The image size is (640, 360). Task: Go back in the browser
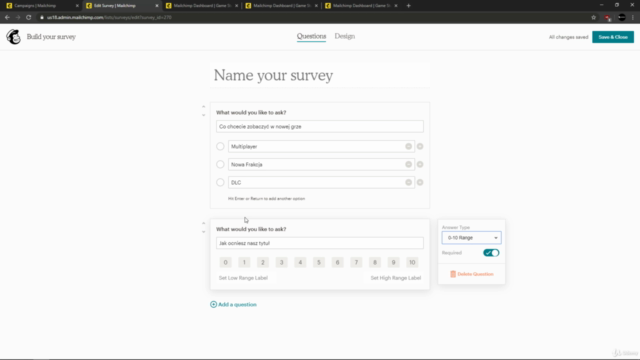(7, 18)
